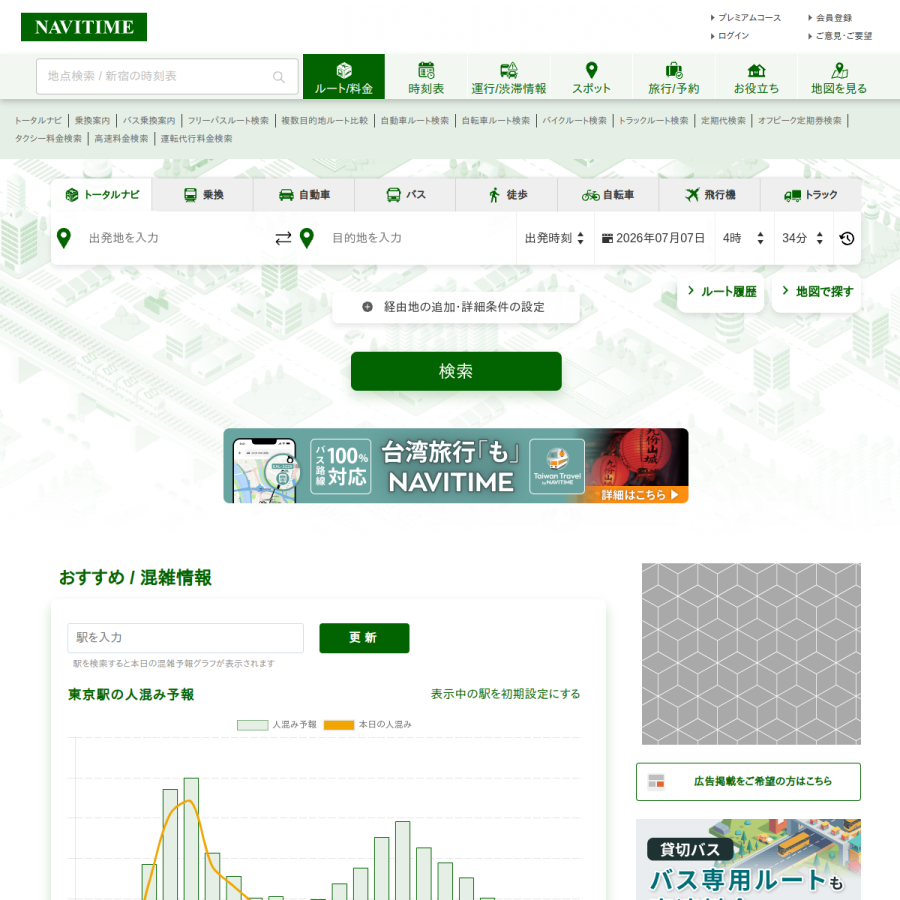Open 高速料金検索 link
The height and width of the screenshot is (900, 900).
click(x=121, y=138)
